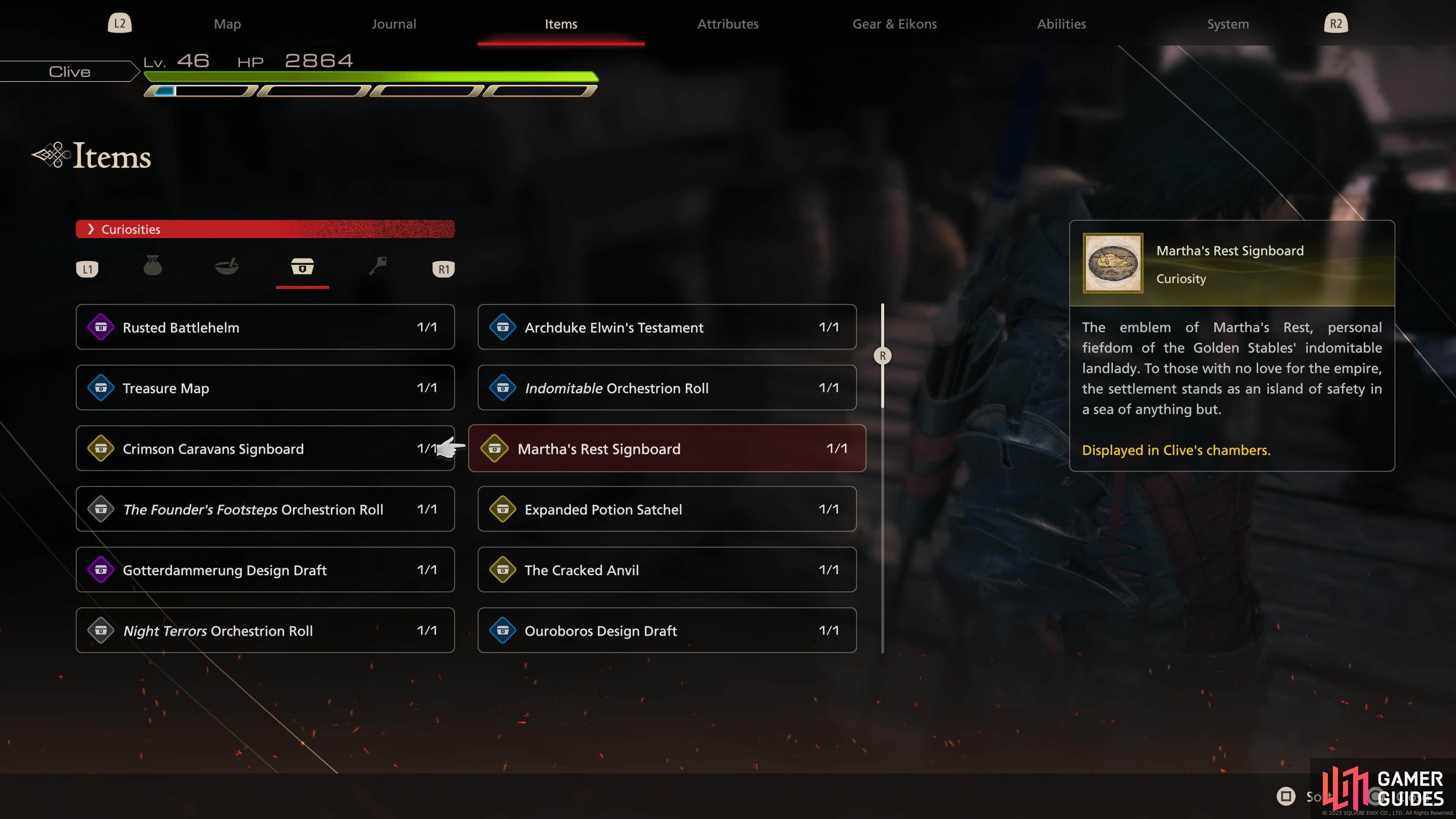
Task: Click the item list scrollbar R handle
Action: [882, 356]
